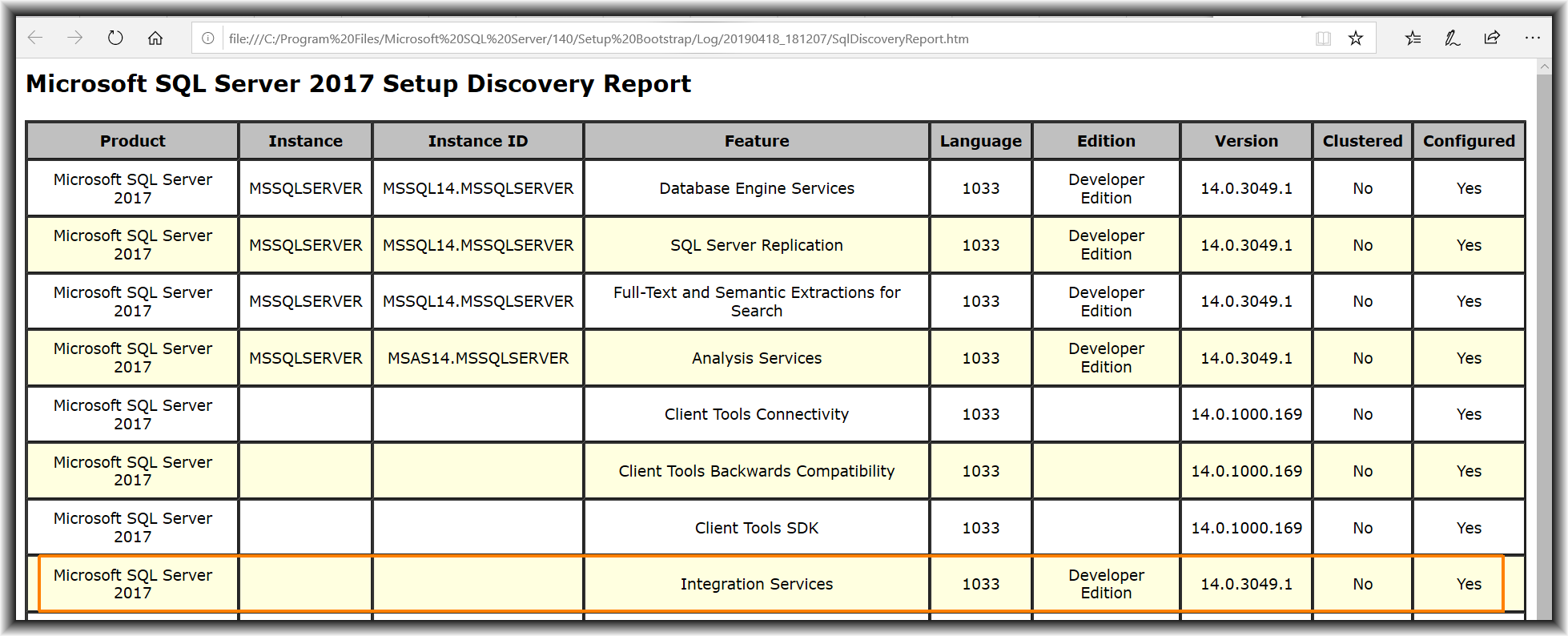Click Clustered No in Analysis Services row
This screenshot has height=636, width=1568.
1363,358
